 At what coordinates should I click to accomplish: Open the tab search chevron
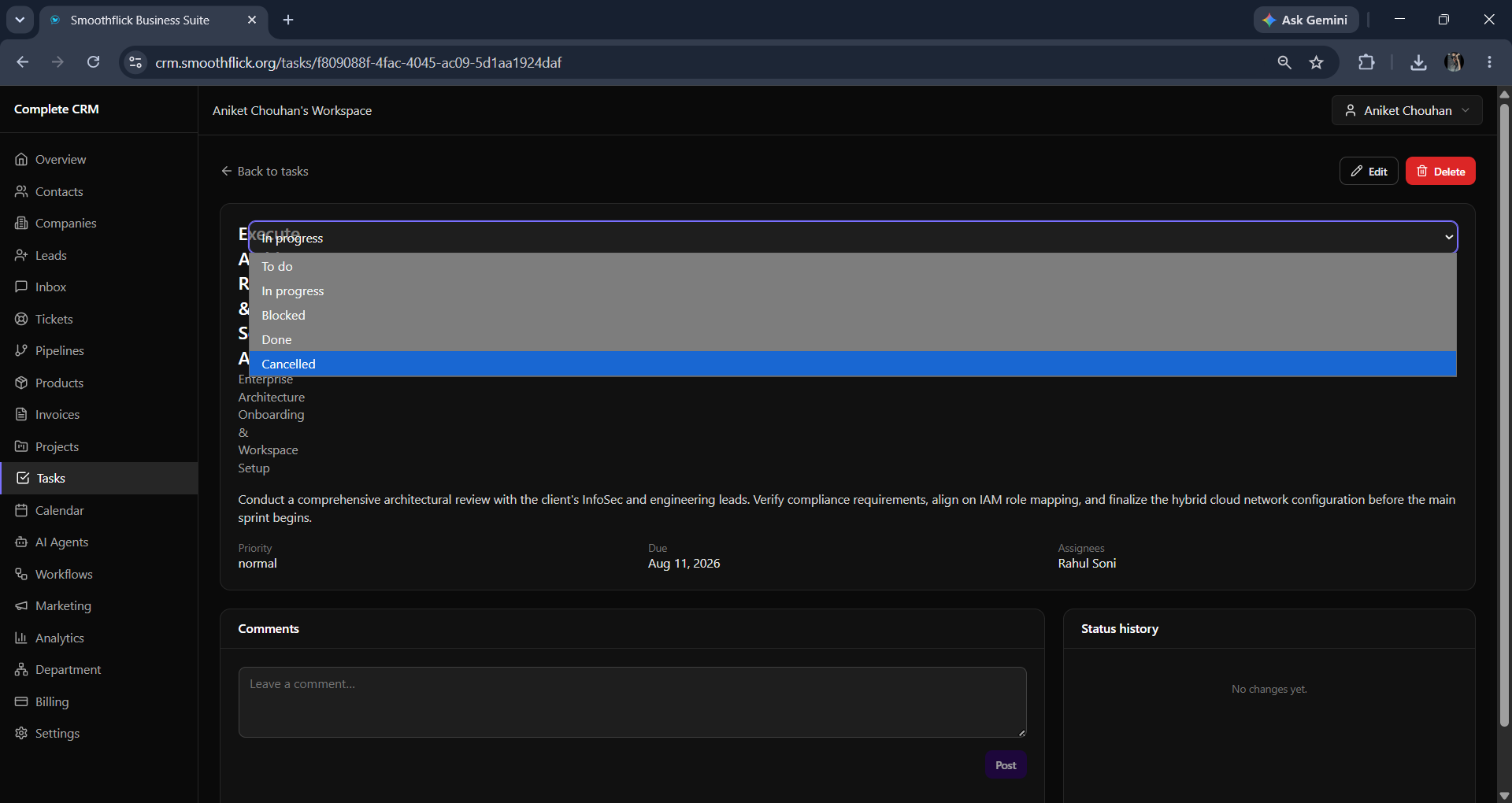(20, 20)
